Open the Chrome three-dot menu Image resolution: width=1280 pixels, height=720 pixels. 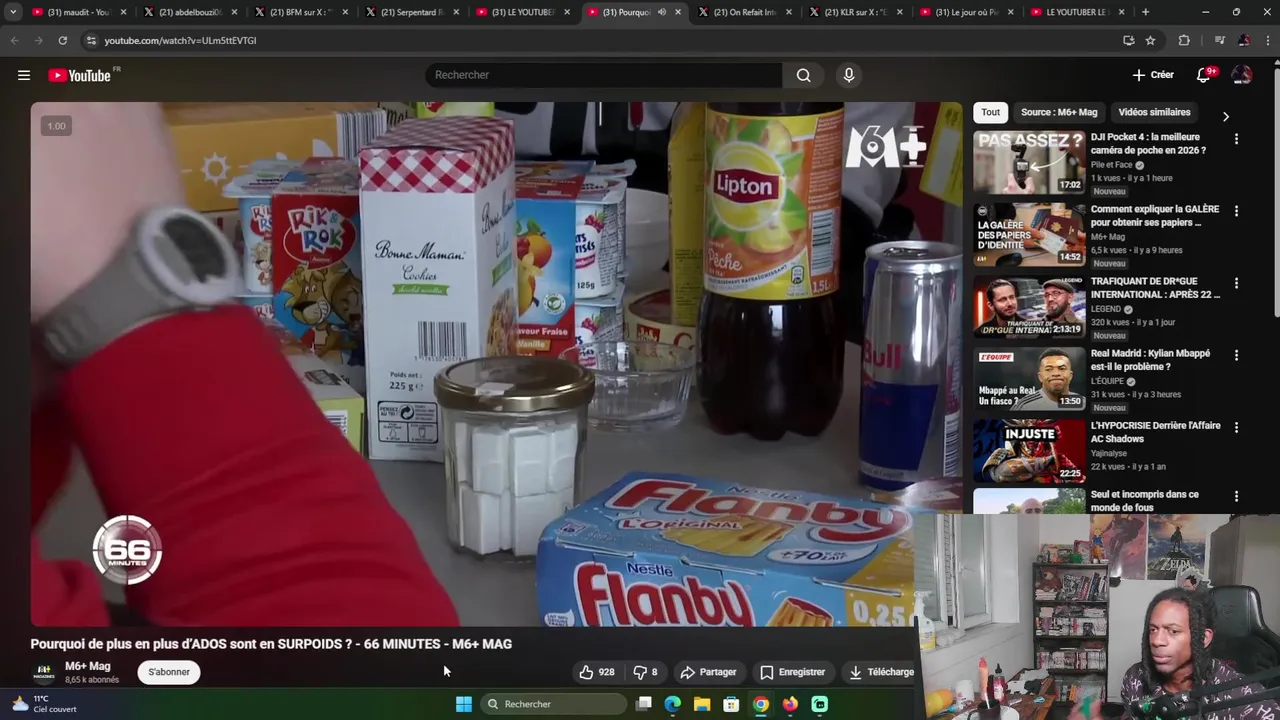[x=1266, y=40]
